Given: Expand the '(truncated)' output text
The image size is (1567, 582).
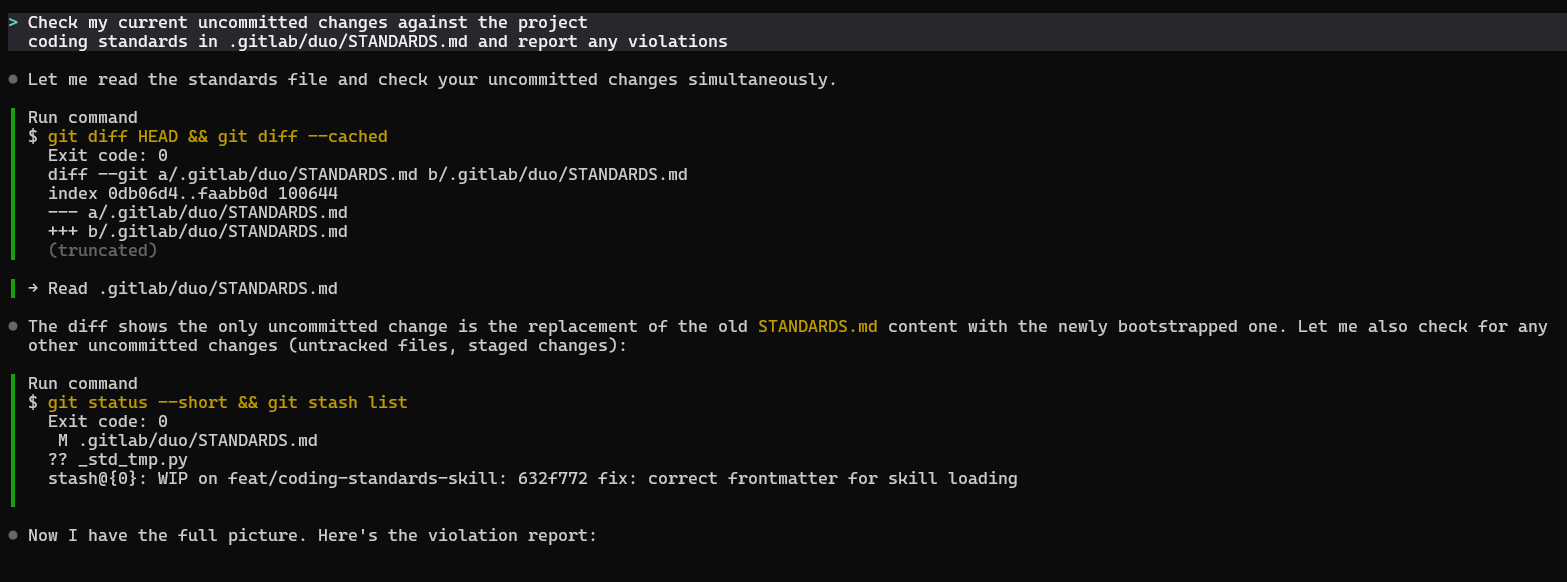Looking at the screenshot, I should 103,250.
